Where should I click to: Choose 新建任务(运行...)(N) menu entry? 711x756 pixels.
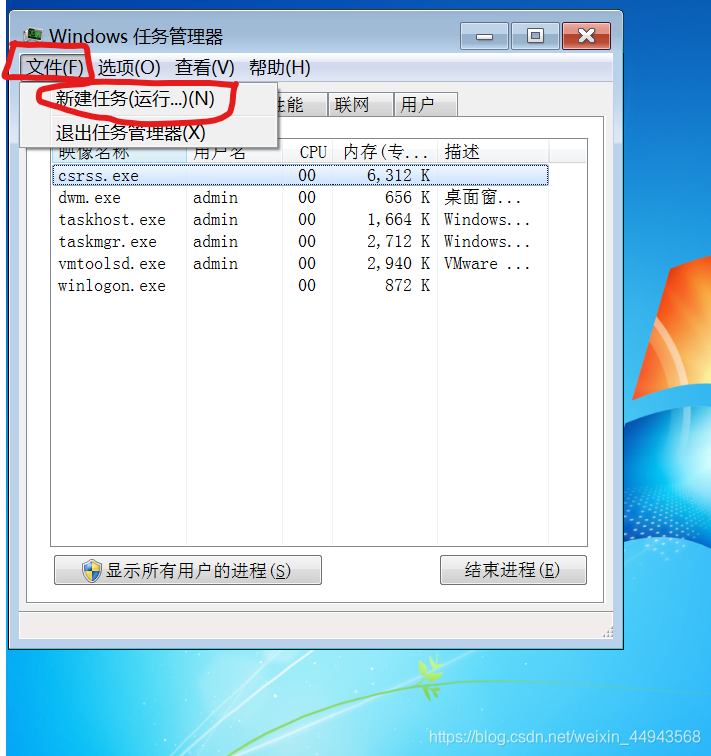148,99
